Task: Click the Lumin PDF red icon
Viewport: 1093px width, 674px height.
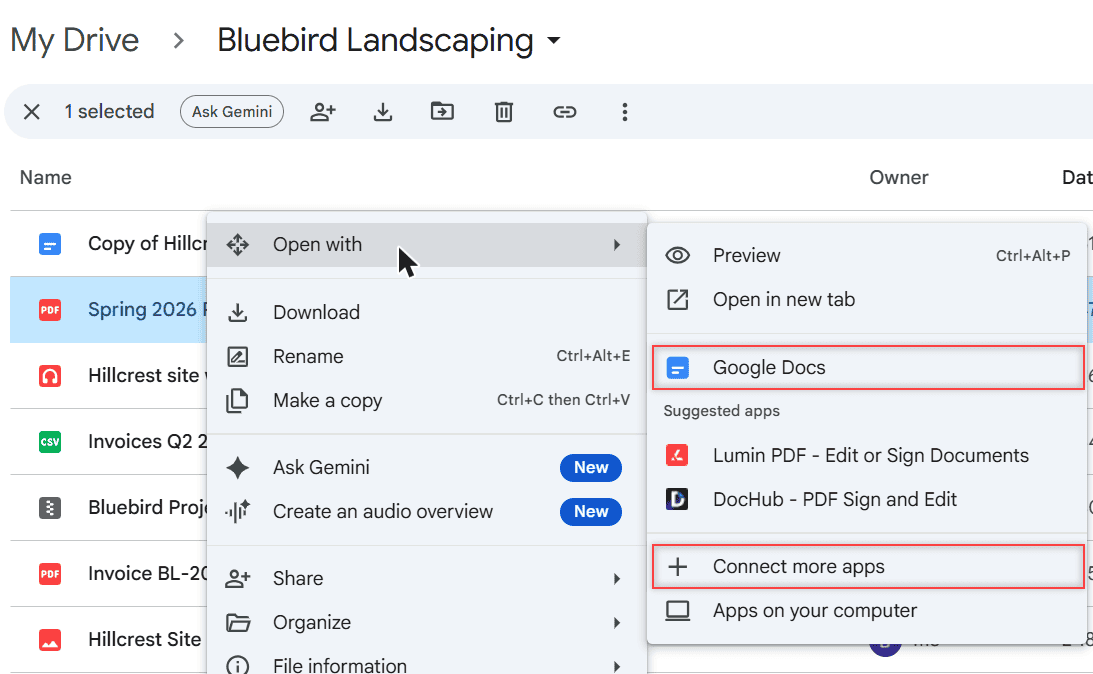Action: (677, 455)
